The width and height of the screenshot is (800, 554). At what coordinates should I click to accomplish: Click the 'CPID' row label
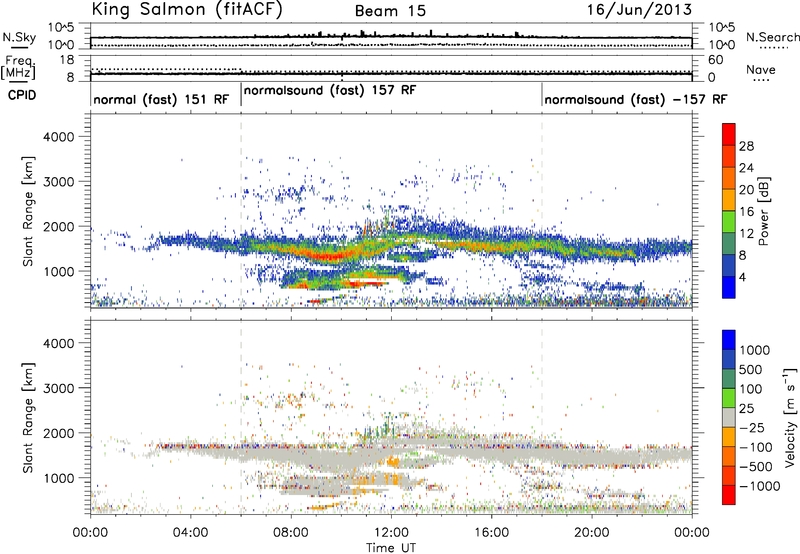click(22, 95)
